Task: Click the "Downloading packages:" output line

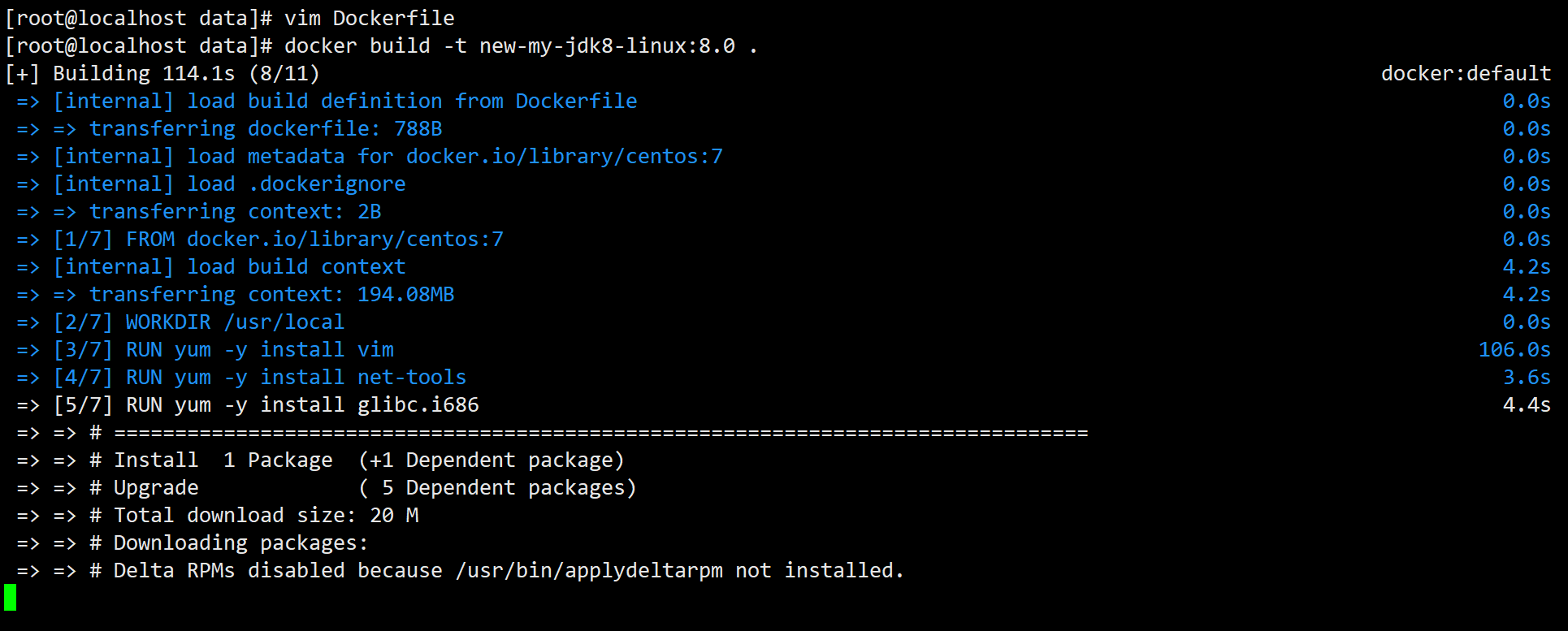Action: coord(240,542)
